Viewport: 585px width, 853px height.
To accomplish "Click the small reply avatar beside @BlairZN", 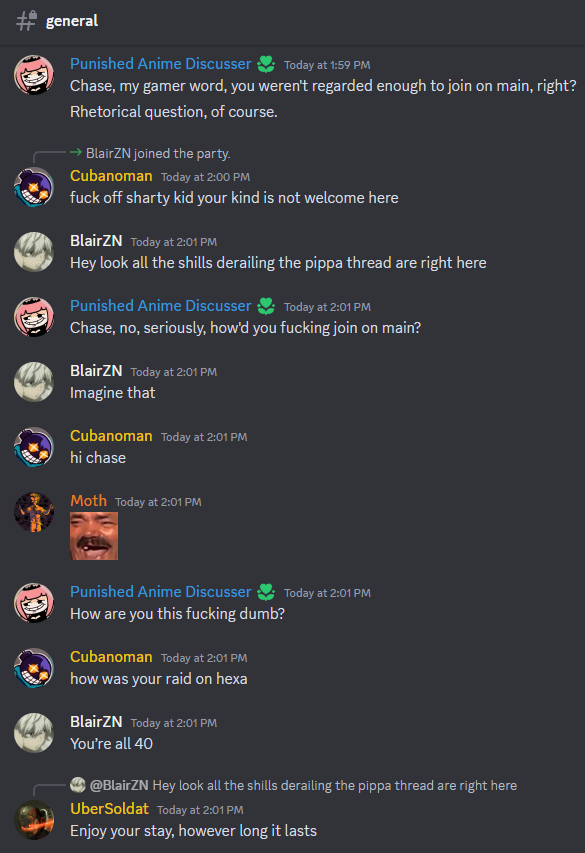I will (x=78, y=784).
